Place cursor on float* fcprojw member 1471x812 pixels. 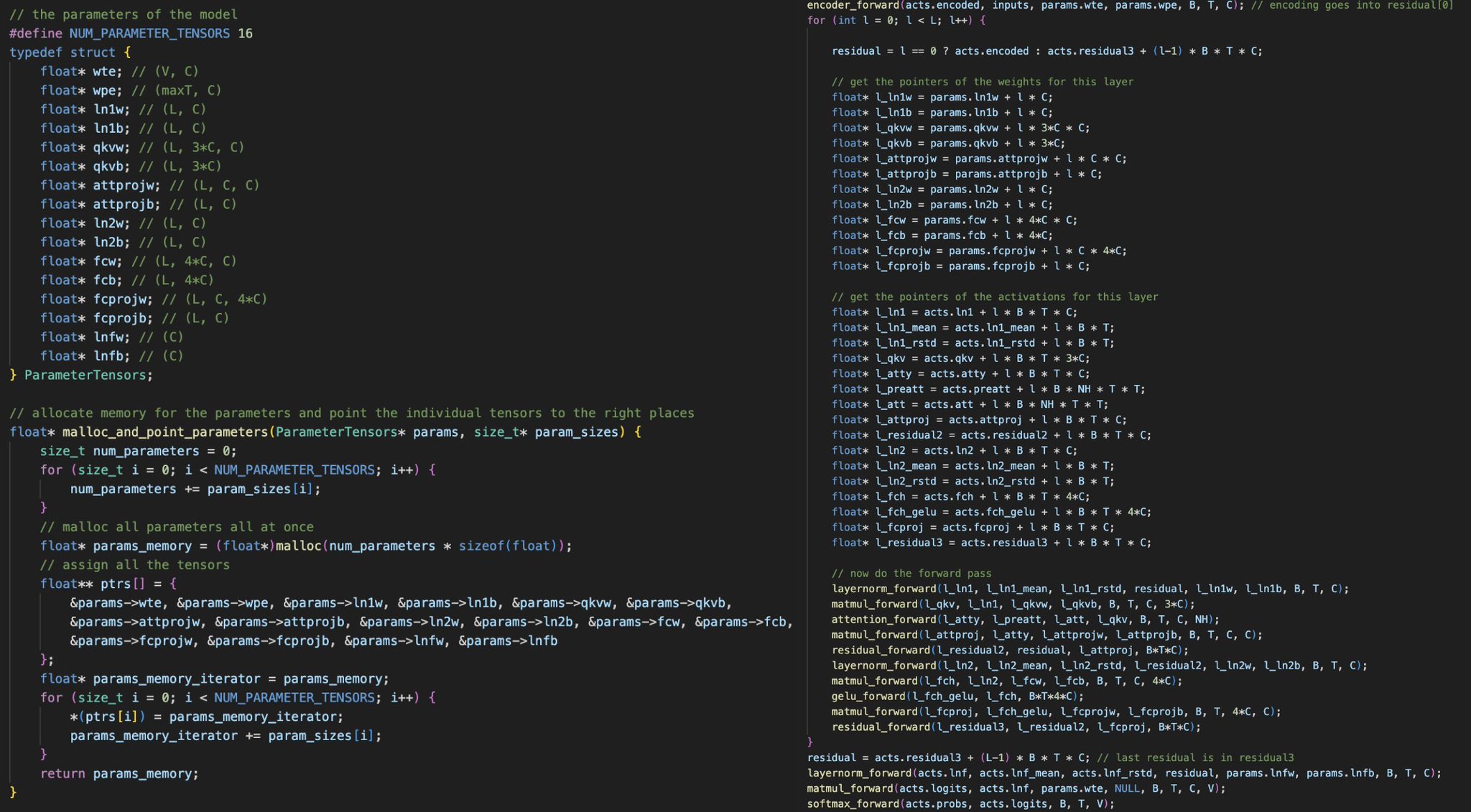pyautogui.click(x=97, y=299)
